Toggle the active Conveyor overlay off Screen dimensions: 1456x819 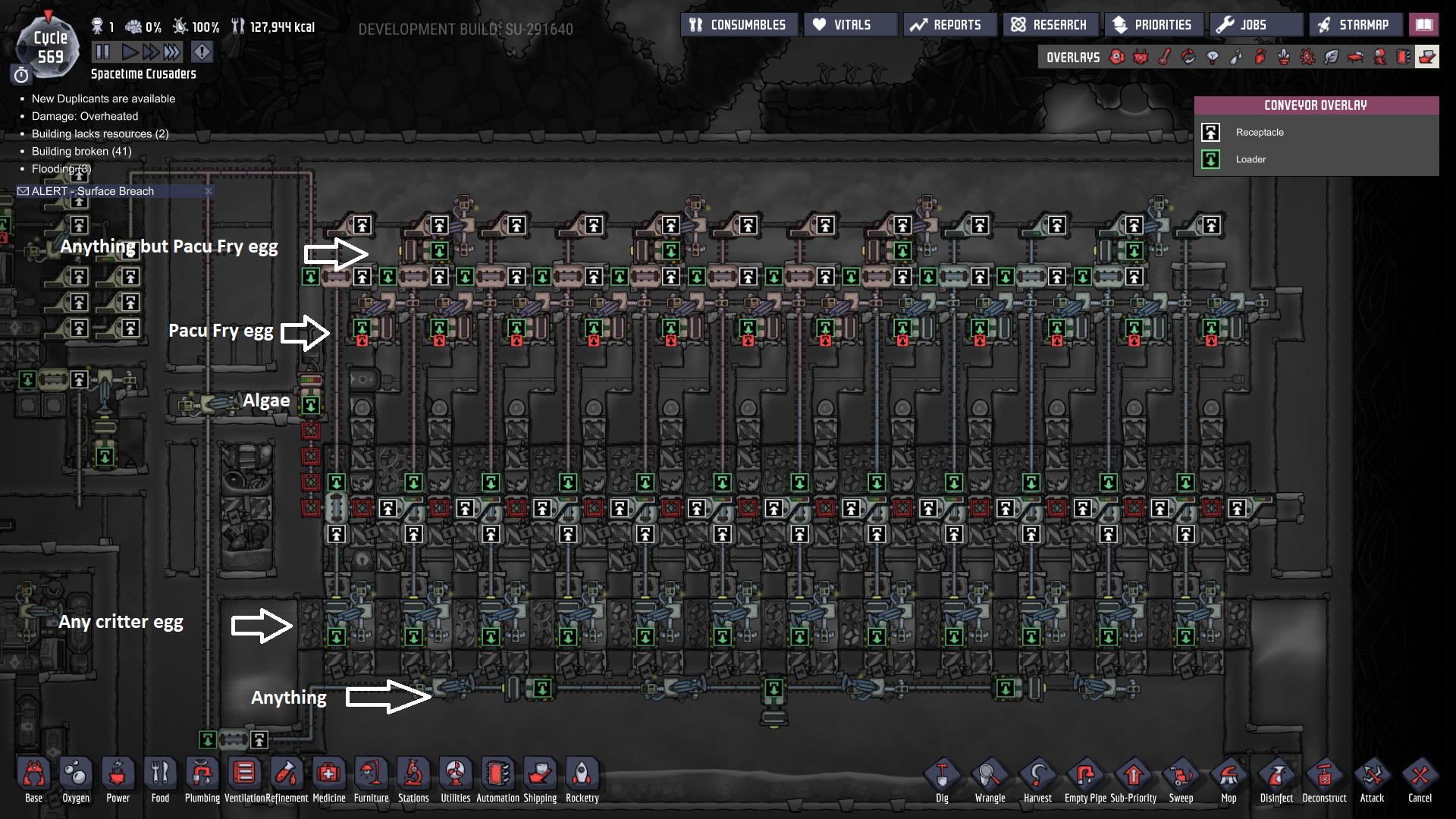1426,57
